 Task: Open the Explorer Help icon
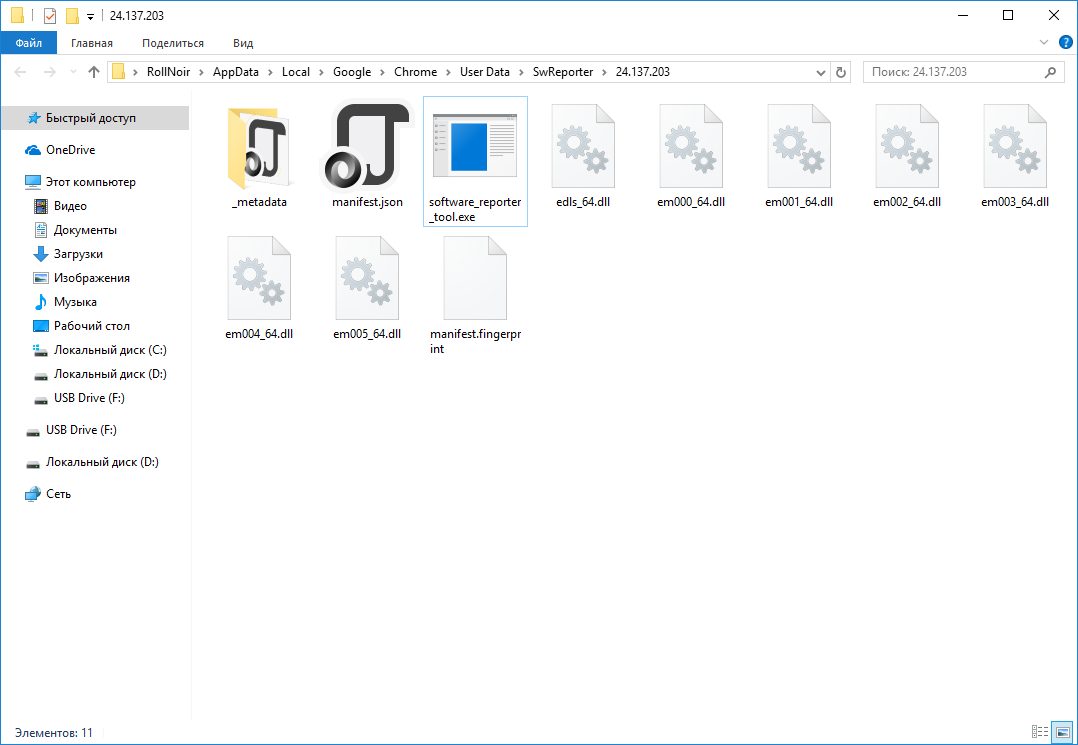(x=1066, y=43)
